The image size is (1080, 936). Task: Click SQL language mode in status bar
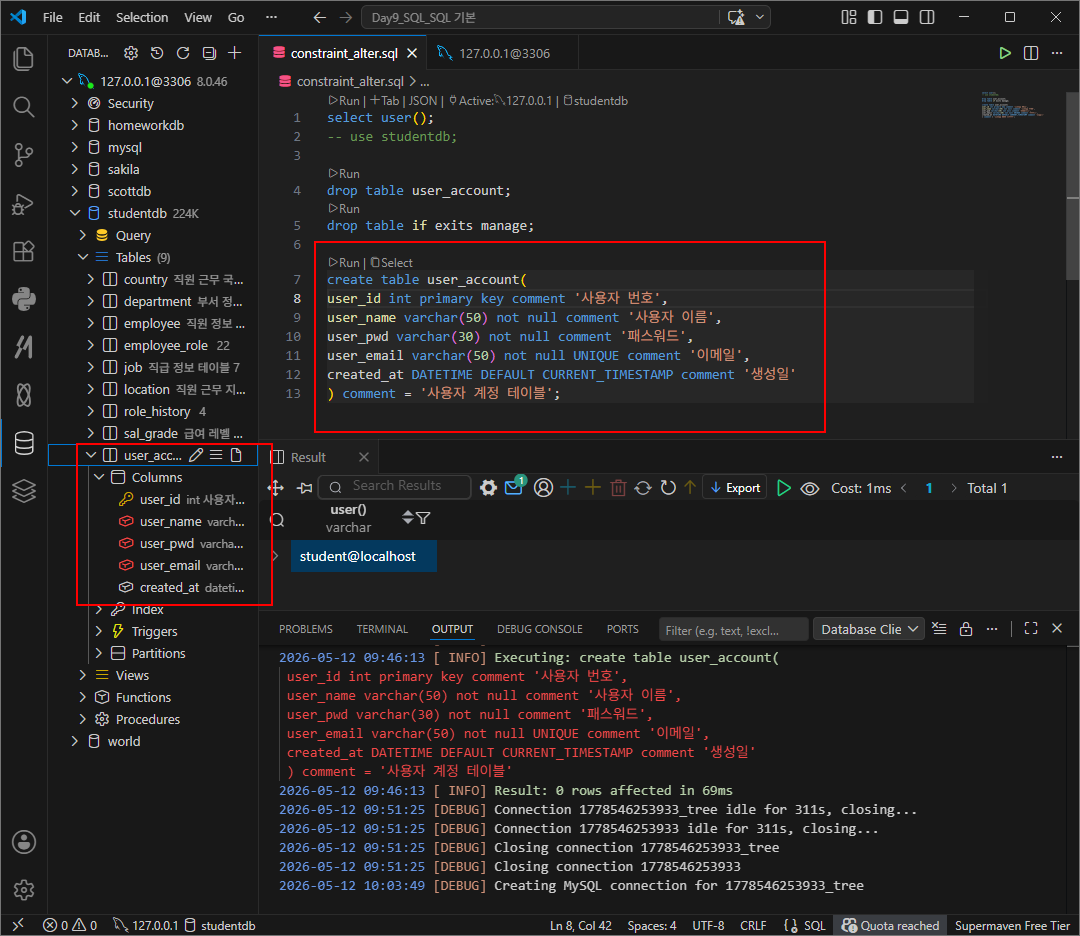tap(815, 926)
